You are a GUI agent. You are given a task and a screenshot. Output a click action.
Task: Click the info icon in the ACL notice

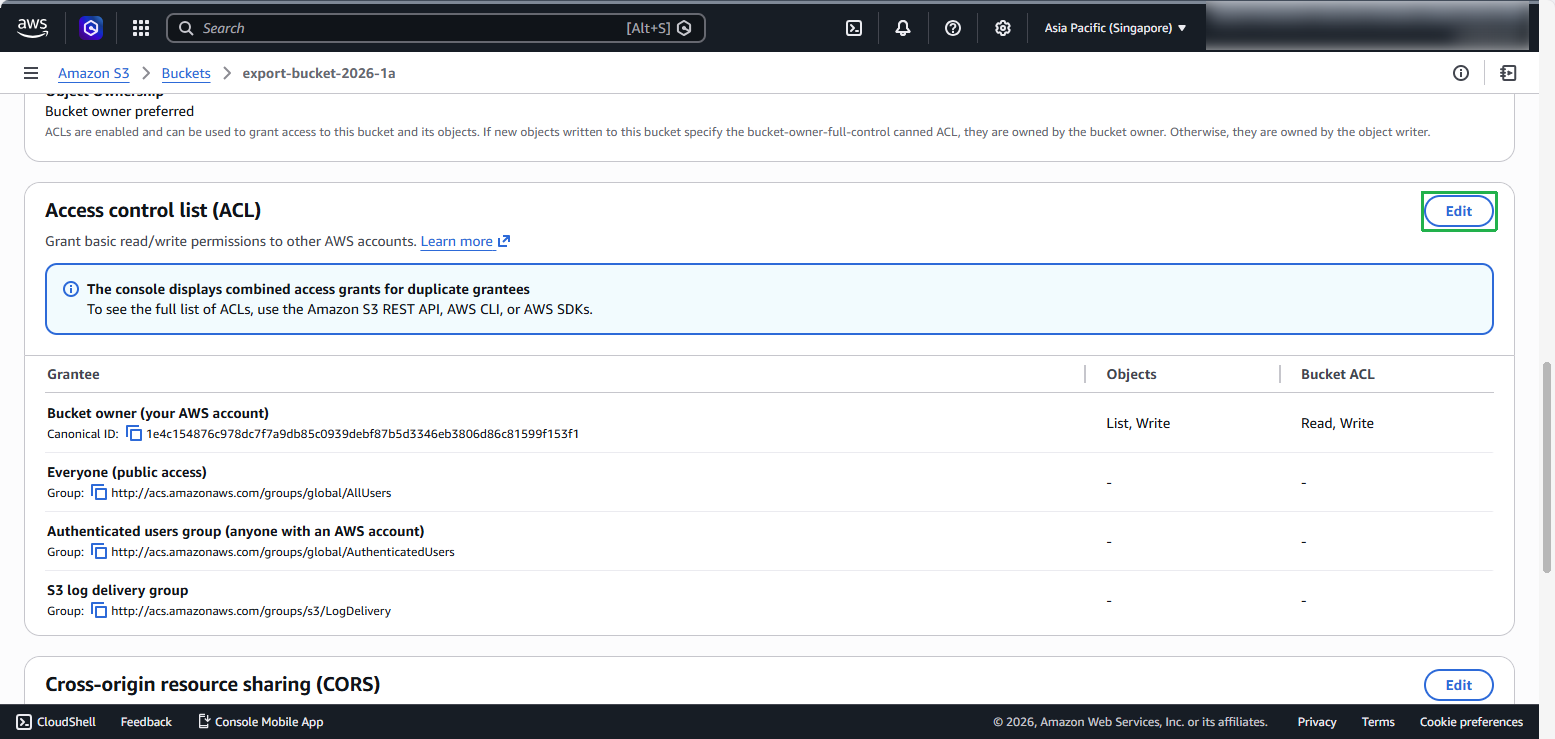(x=71, y=289)
